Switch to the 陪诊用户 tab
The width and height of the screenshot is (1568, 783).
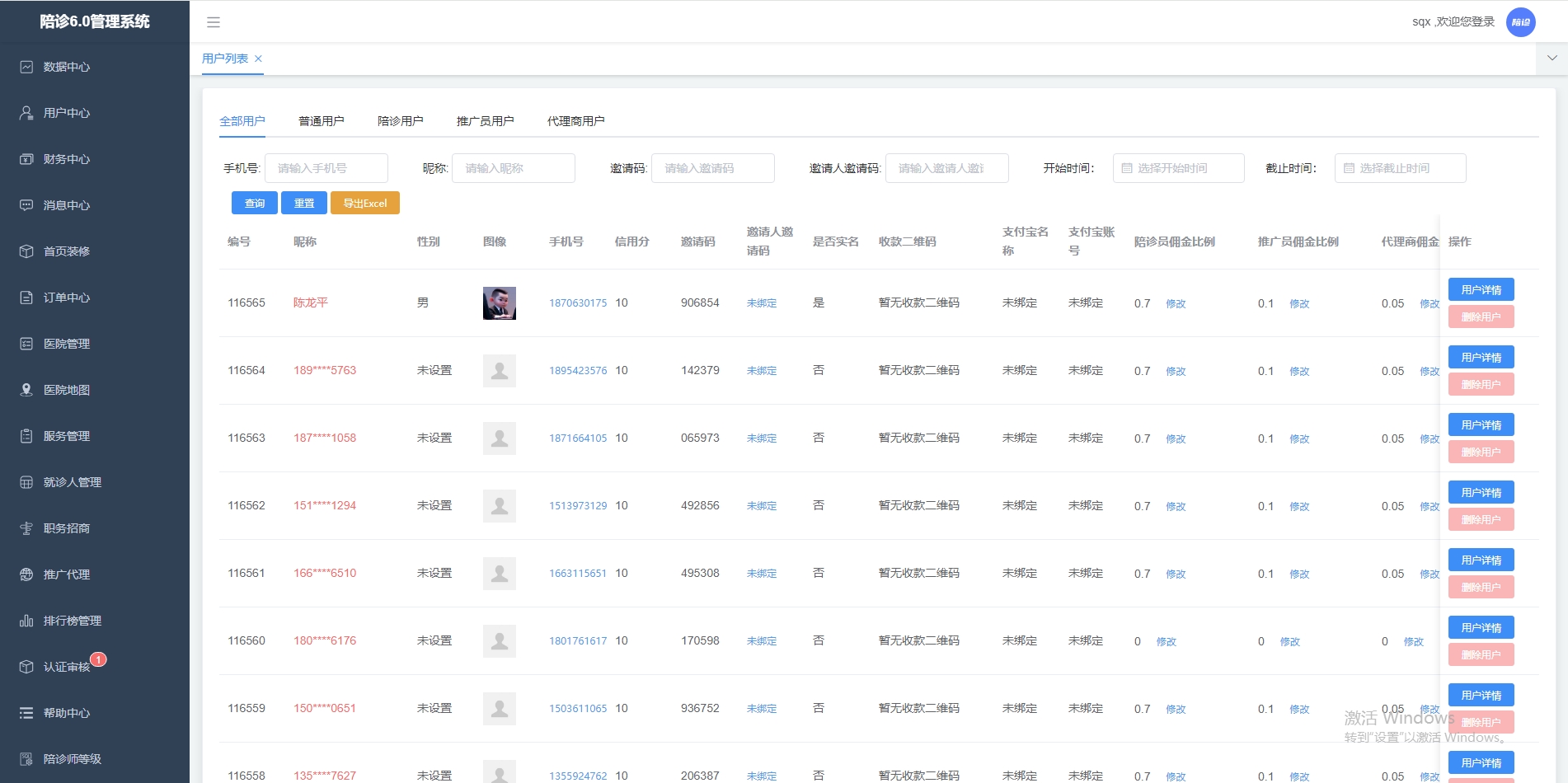400,121
